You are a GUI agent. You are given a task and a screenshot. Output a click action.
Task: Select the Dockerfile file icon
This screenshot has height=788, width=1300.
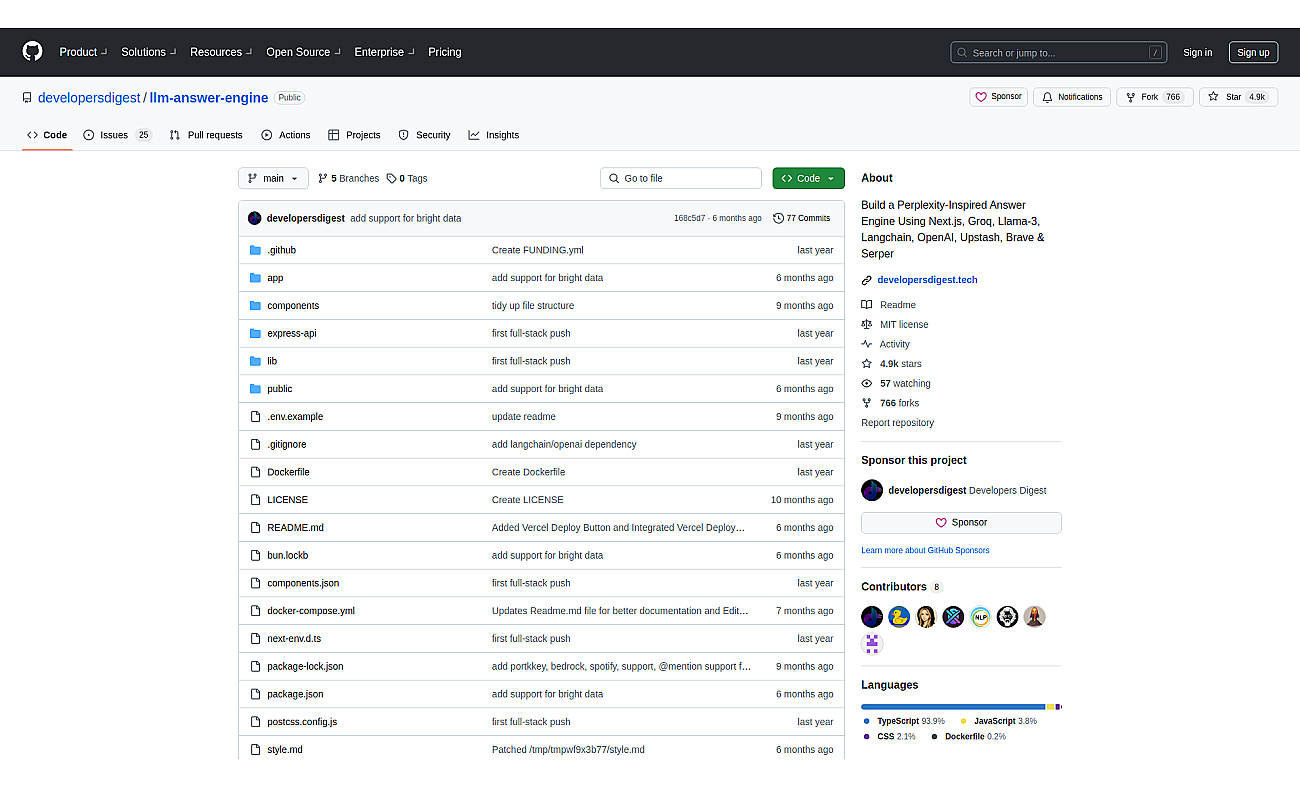(x=255, y=472)
